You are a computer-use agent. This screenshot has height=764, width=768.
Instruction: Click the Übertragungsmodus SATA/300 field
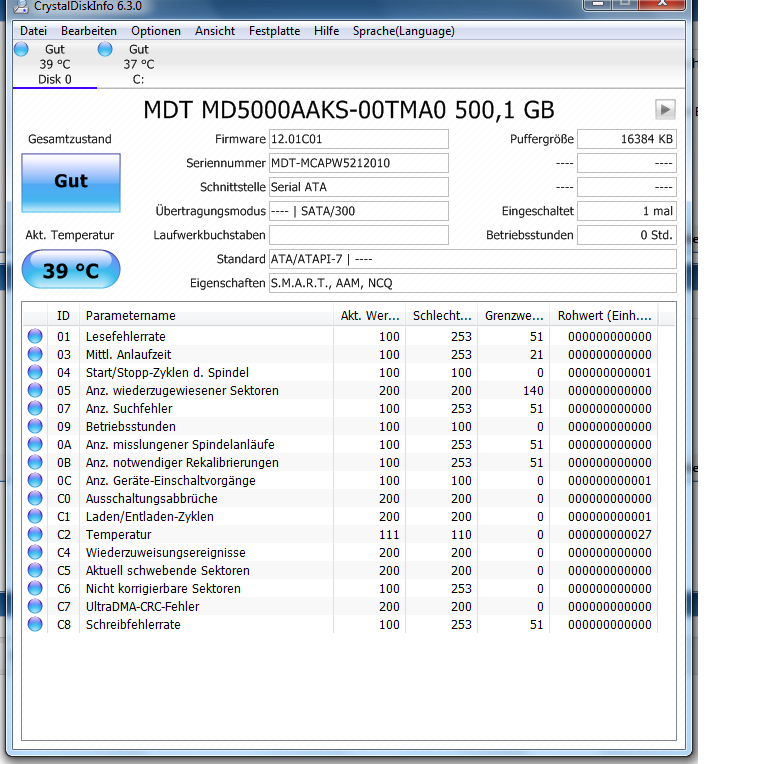[x=359, y=211]
